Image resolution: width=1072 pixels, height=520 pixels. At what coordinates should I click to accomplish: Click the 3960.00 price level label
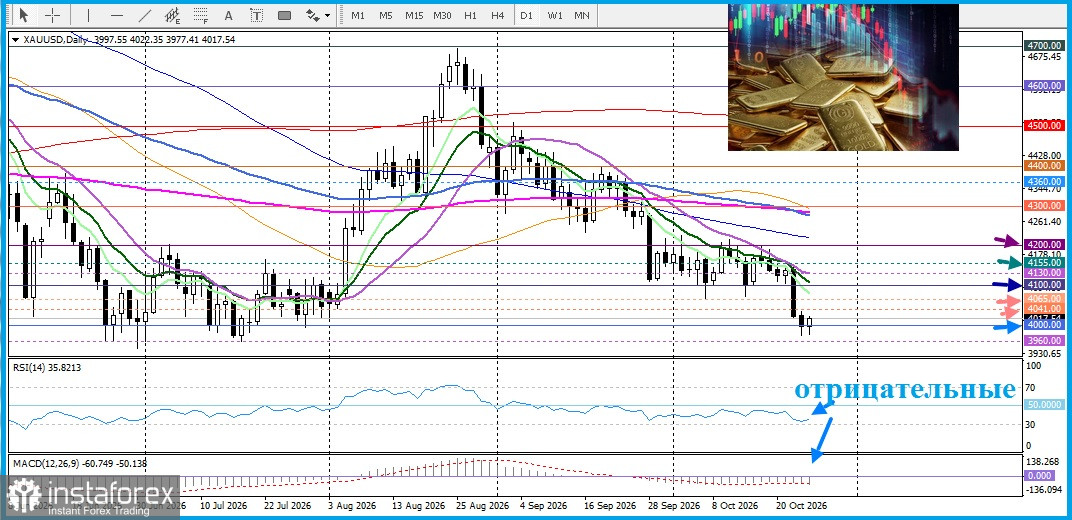(1044, 340)
